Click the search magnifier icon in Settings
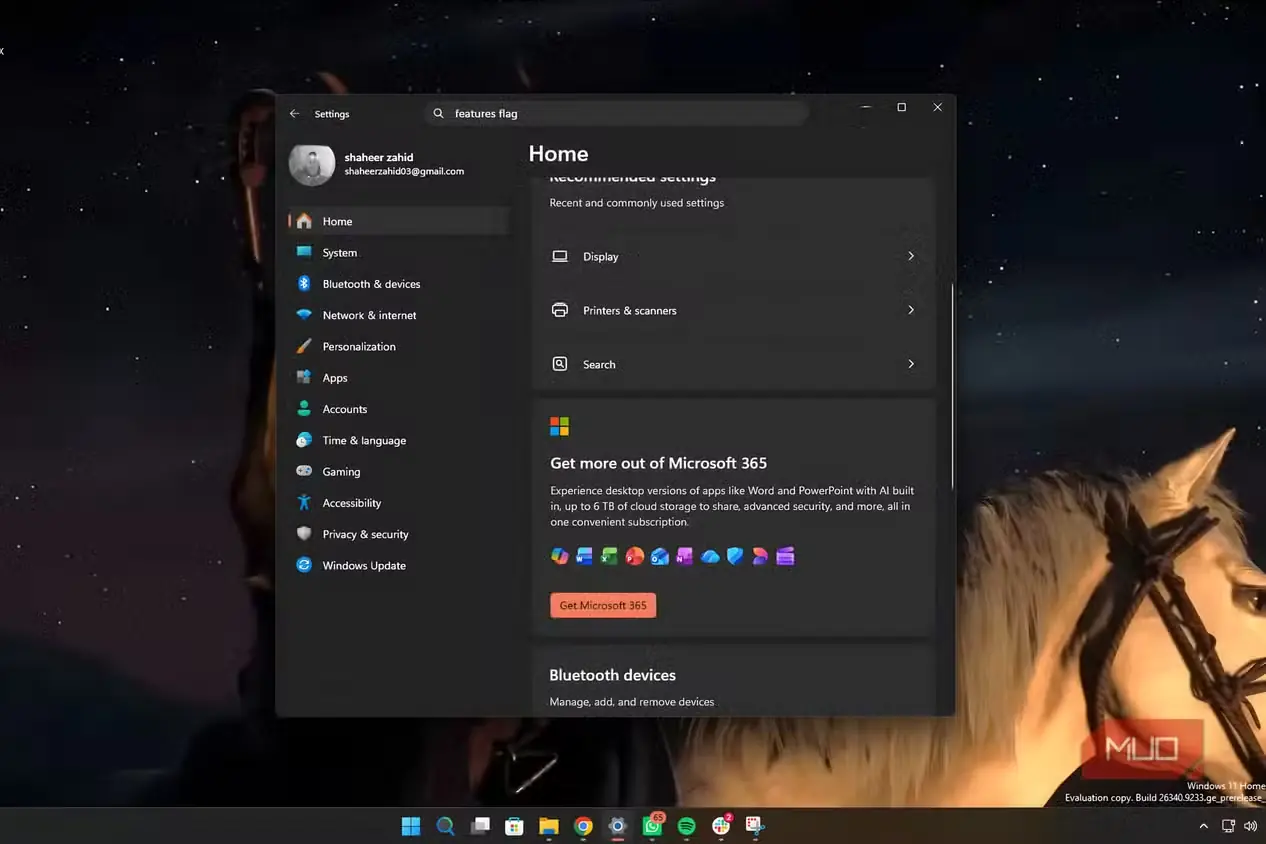This screenshot has width=1266, height=844. click(438, 114)
